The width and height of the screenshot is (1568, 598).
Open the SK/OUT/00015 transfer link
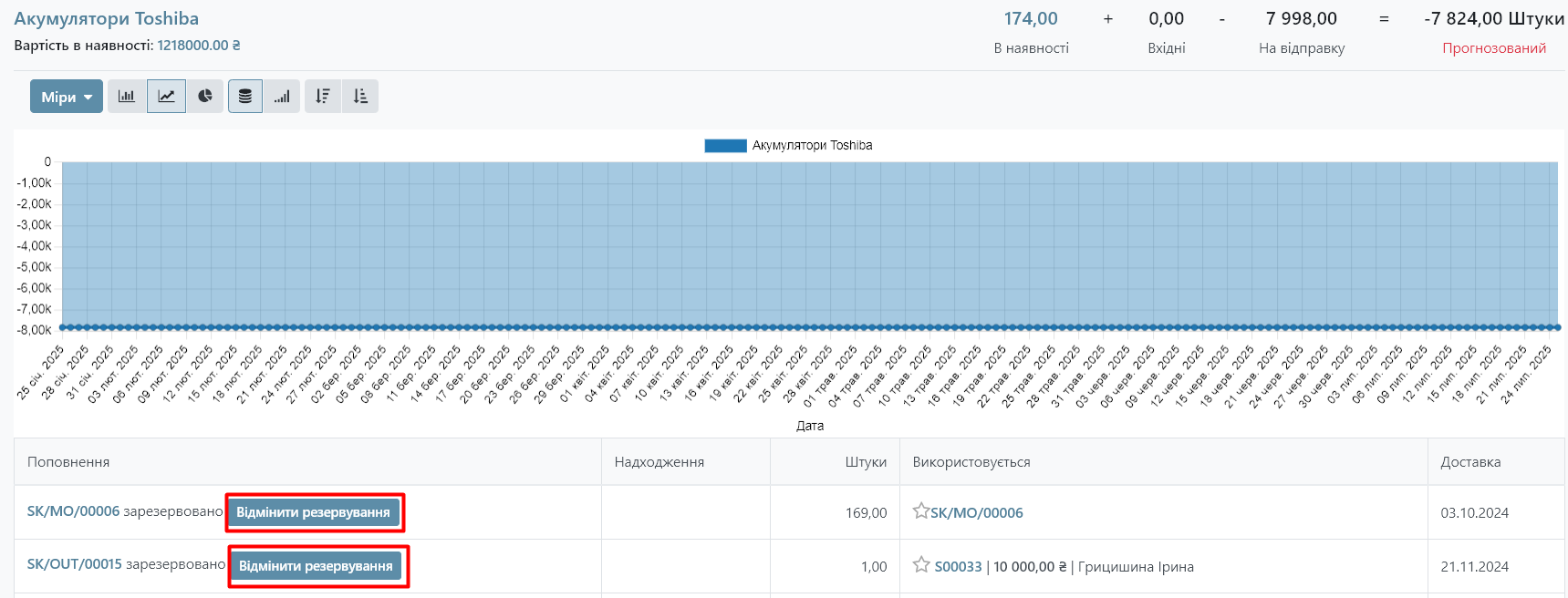point(74,565)
